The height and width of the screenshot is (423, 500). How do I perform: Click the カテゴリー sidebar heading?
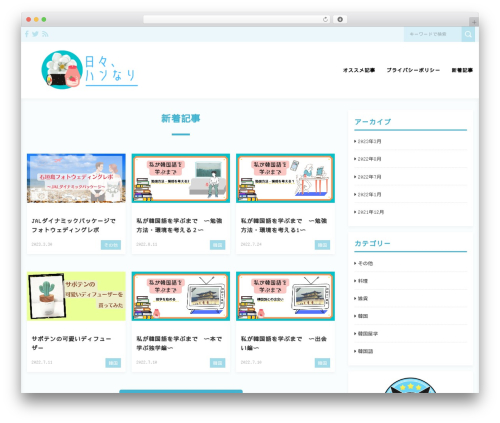point(372,244)
